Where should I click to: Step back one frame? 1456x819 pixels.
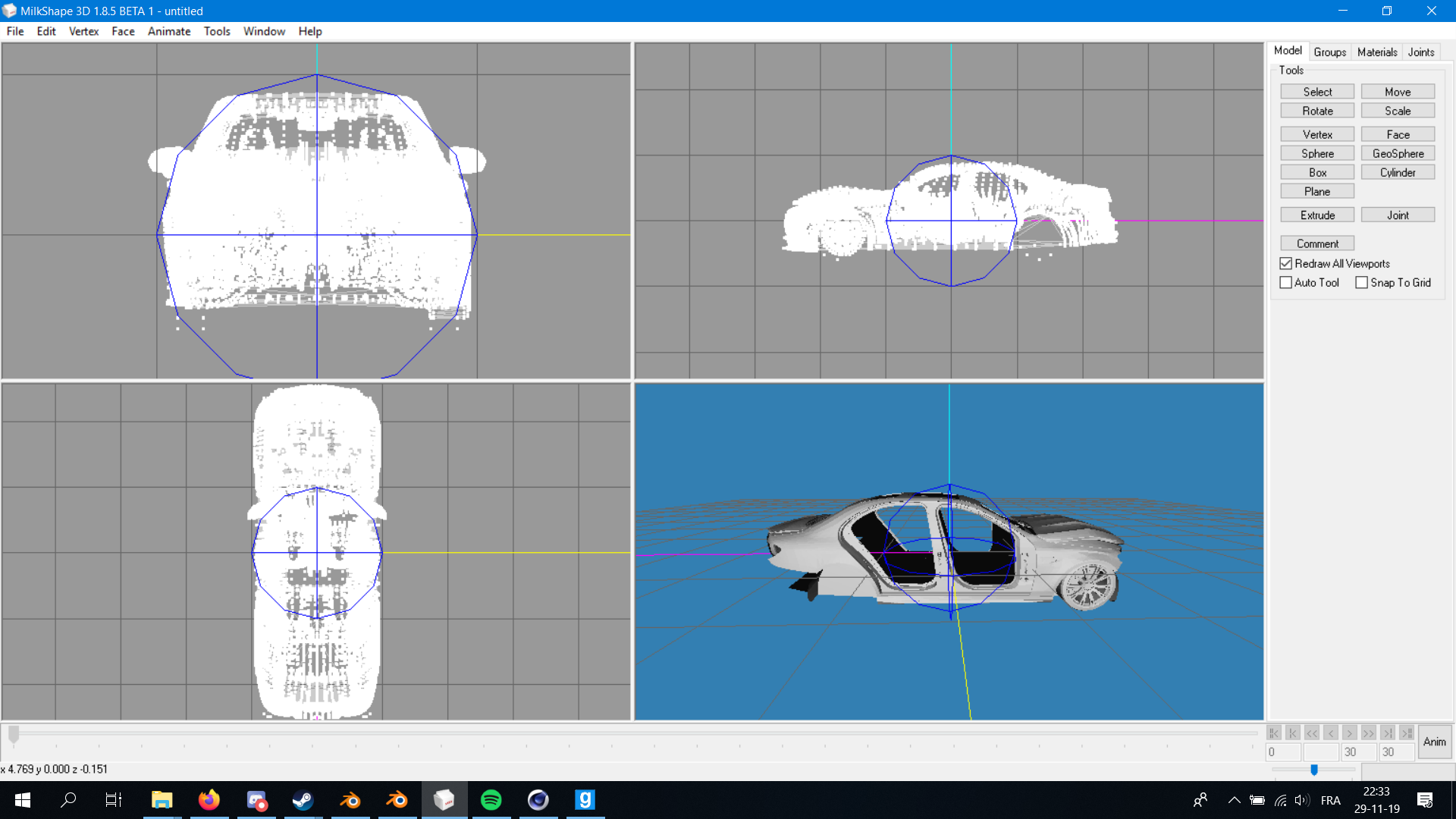pyautogui.click(x=1331, y=733)
